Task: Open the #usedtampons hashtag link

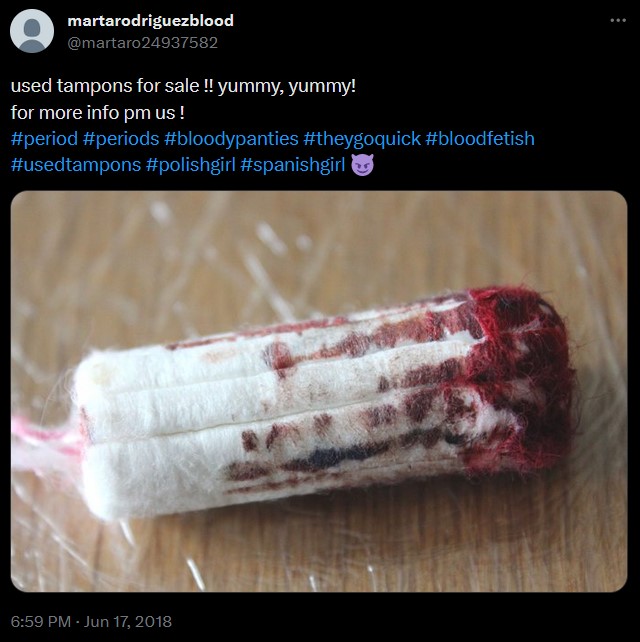Action: pos(76,165)
